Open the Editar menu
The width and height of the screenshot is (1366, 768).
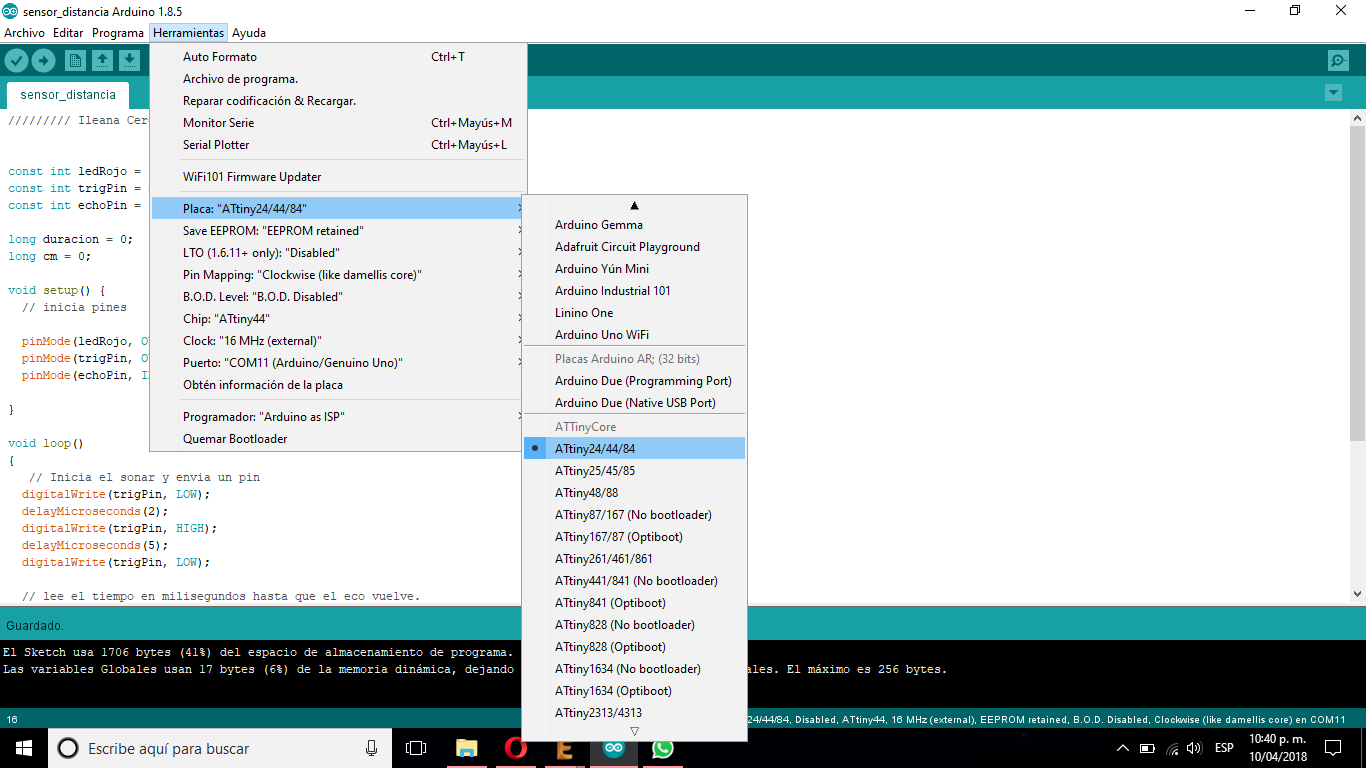coord(68,33)
